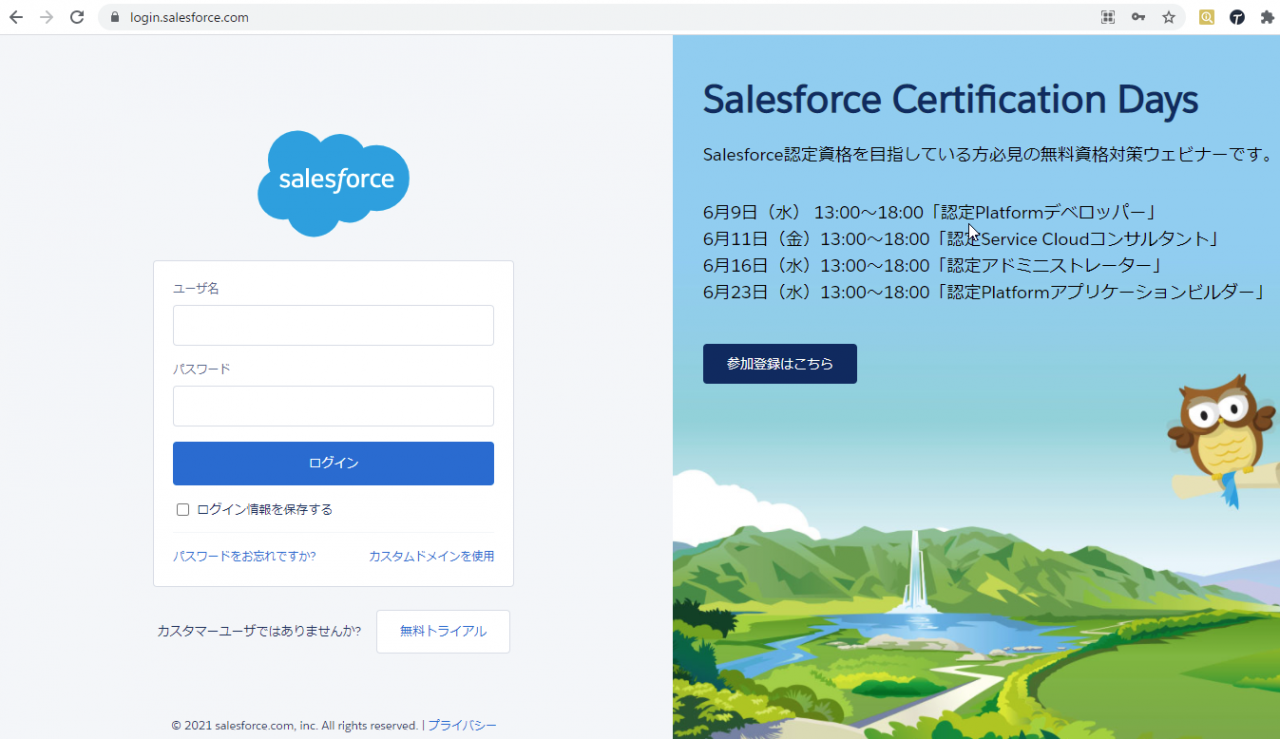The image size is (1280, 739).
Task: Click the Salesforce cloud logo
Action: point(333,183)
